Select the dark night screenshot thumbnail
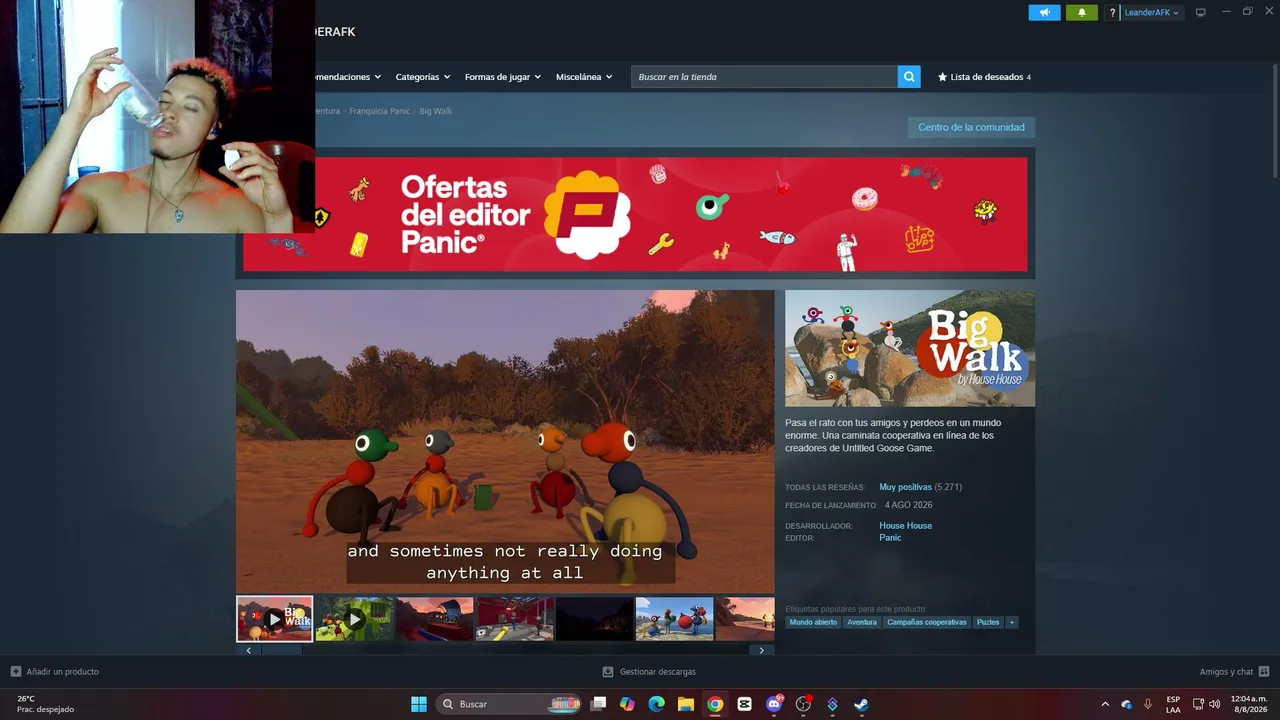This screenshot has height=720, width=1280. [595, 619]
